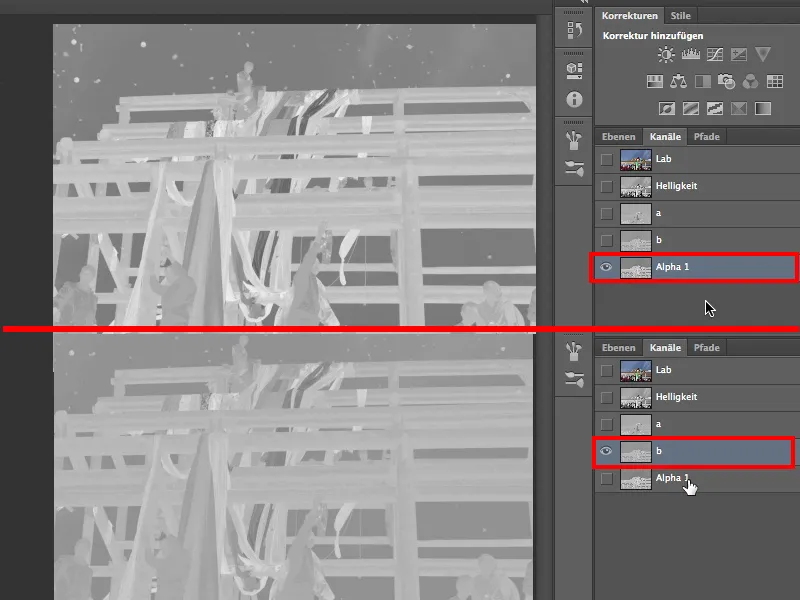Switch to the Korrekturen tab

(x=630, y=15)
